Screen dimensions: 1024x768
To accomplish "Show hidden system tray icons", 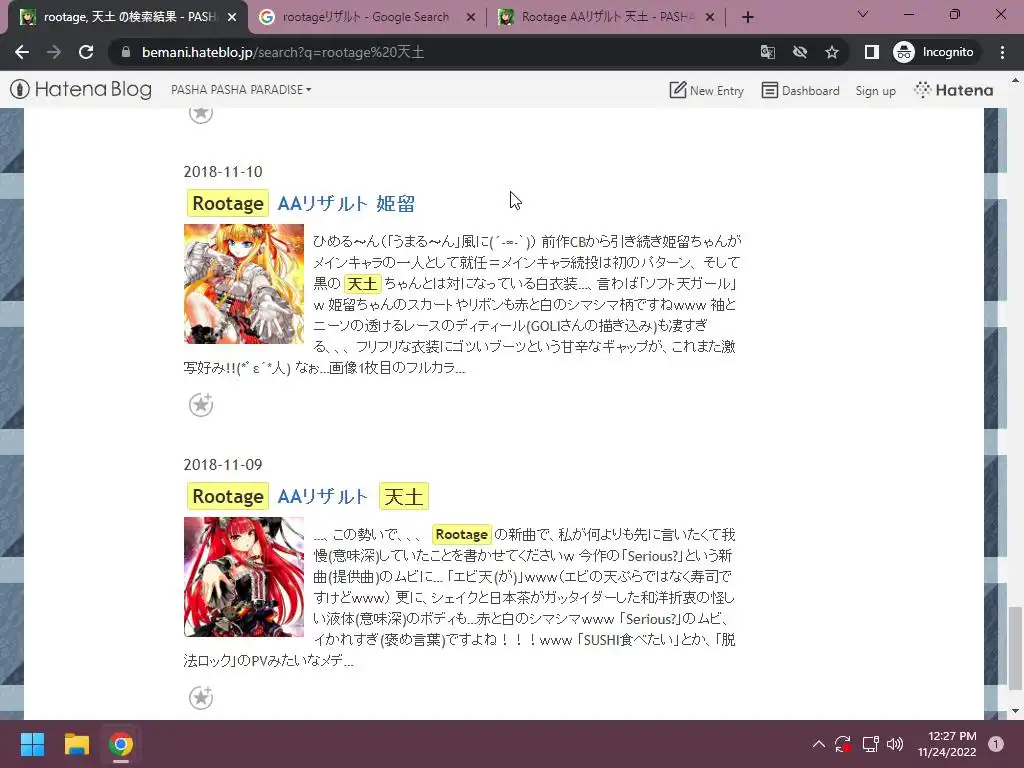I will tap(818, 744).
